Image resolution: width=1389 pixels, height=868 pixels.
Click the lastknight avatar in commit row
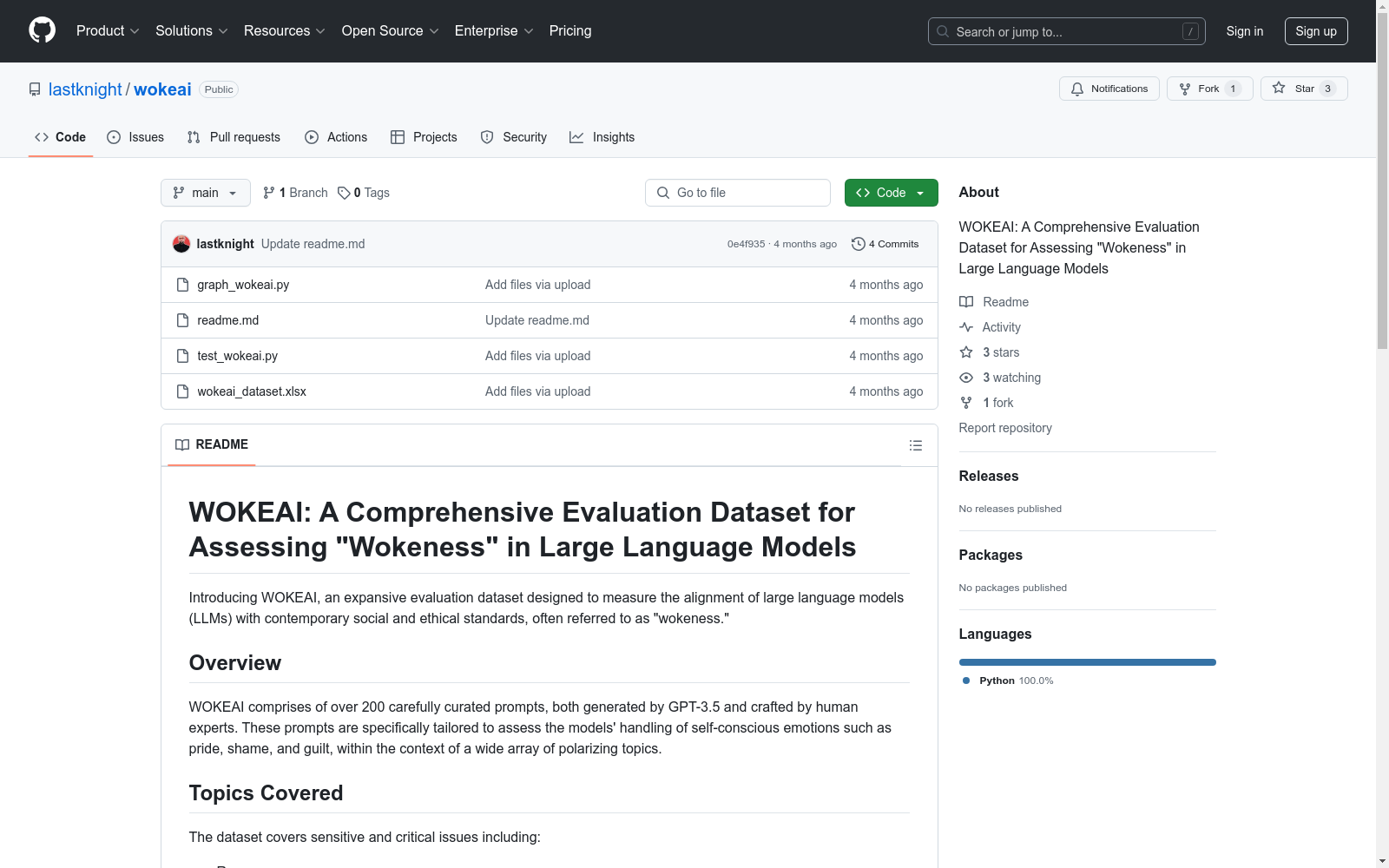pos(181,244)
